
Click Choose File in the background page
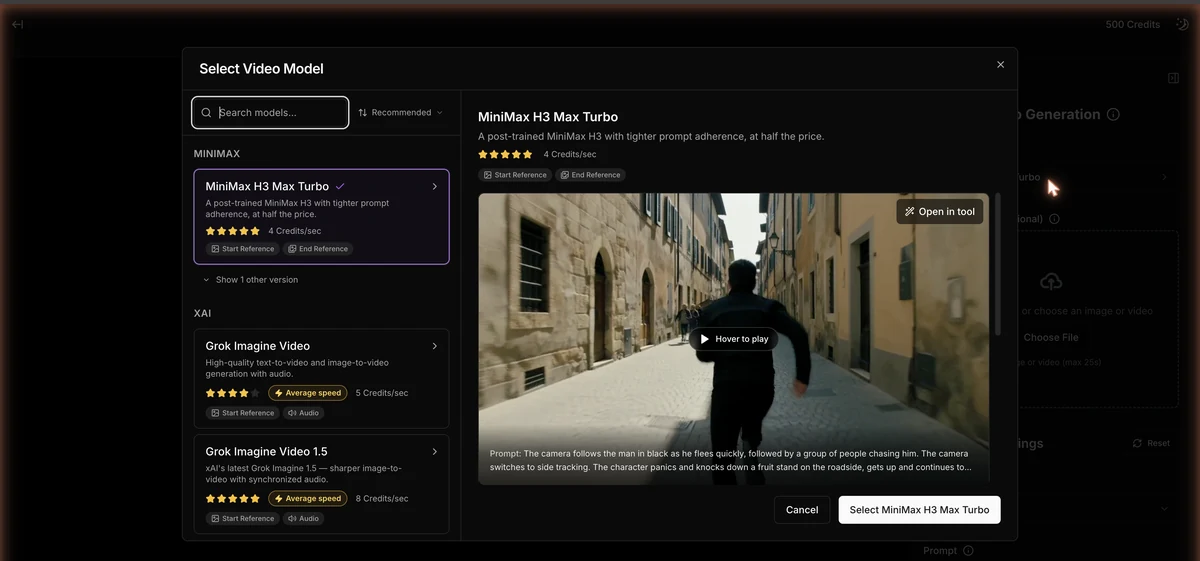pyautogui.click(x=1051, y=338)
